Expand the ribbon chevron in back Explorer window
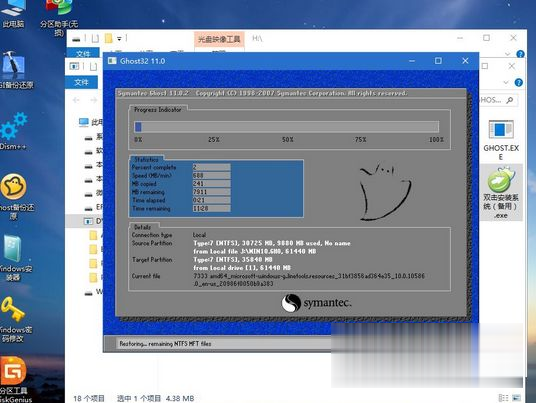Image resolution: width=536 pixels, height=403 pixels. (507, 54)
